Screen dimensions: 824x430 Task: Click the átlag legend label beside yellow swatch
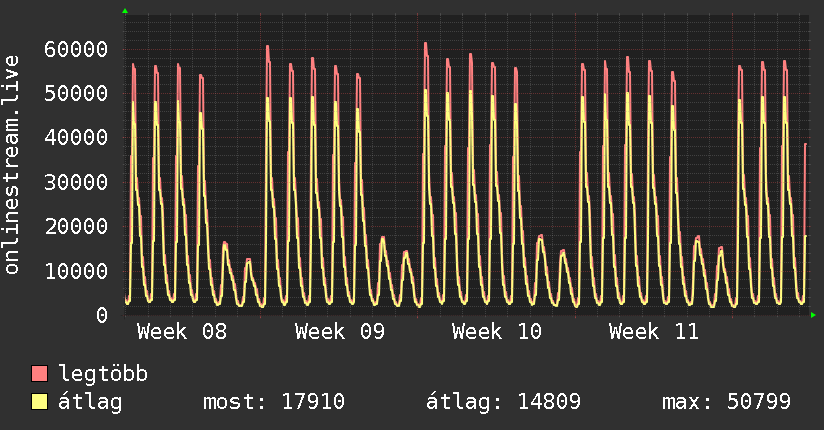tap(90, 402)
